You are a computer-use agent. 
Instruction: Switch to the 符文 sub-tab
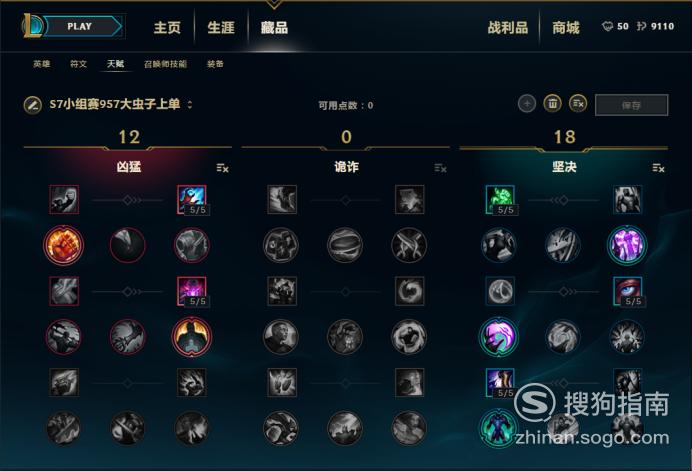[x=79, y=64]
